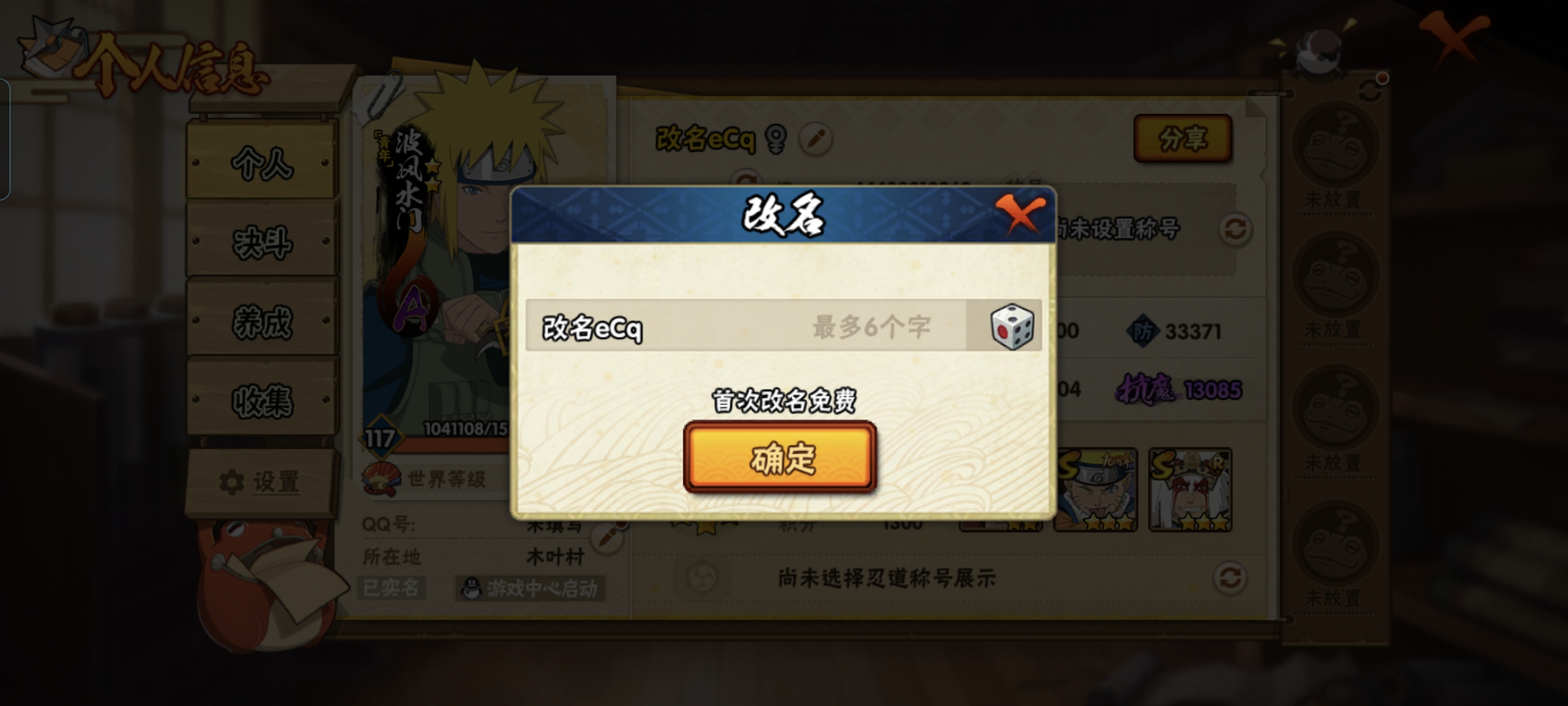Select the first empty 未放置 frog slot
This screenshot has height=706, width=1568.
(x=1335, y=156)
